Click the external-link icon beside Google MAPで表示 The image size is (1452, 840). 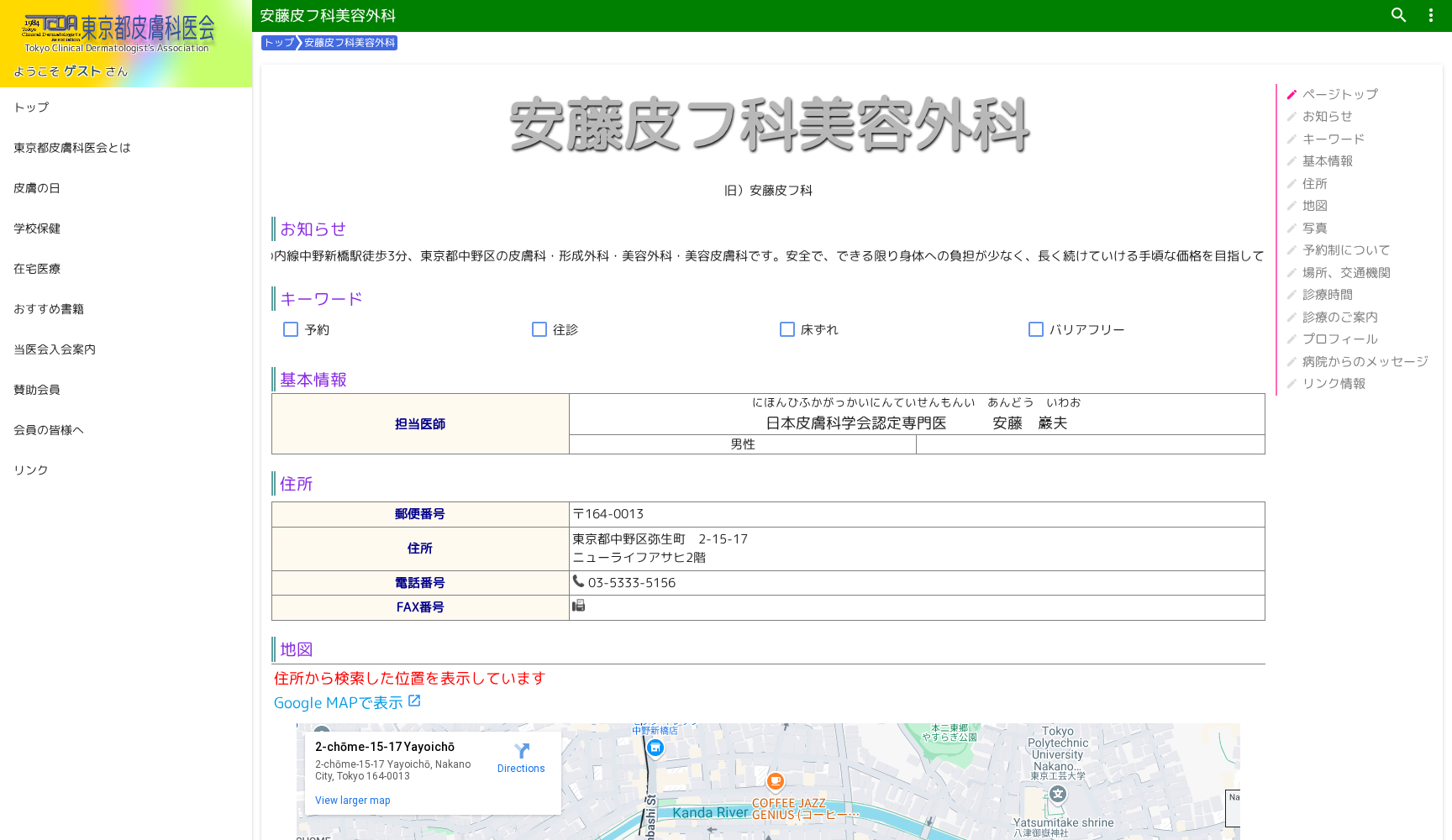pos(413,701)
